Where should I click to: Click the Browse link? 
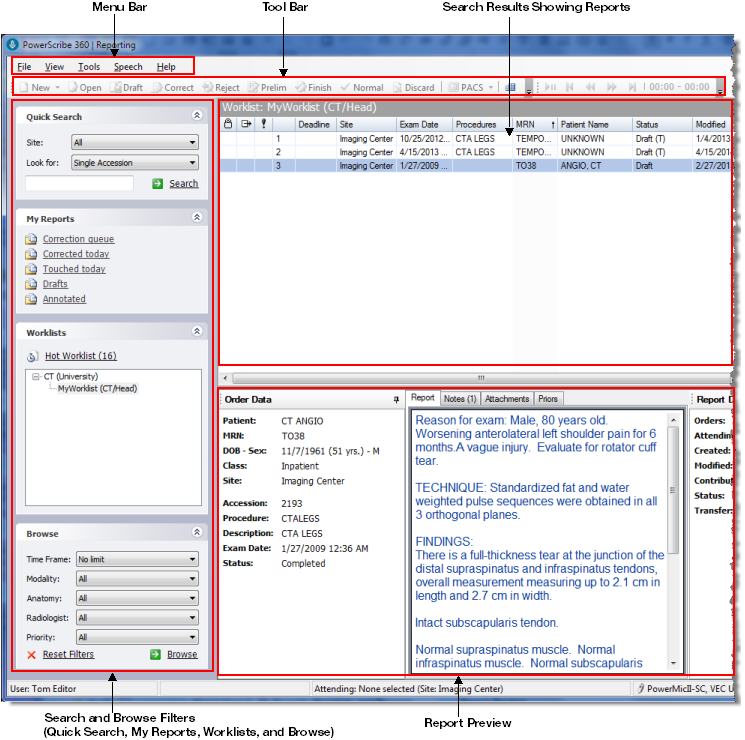click(182, 654)
